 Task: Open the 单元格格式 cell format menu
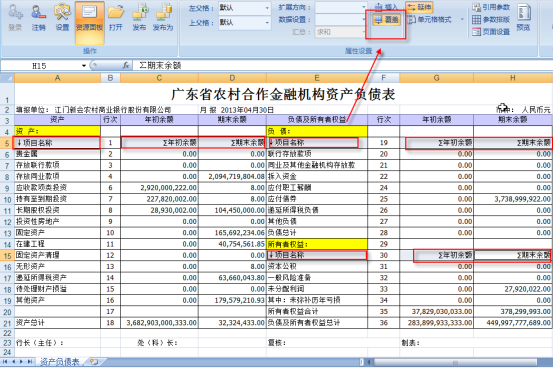pos(434,19)
